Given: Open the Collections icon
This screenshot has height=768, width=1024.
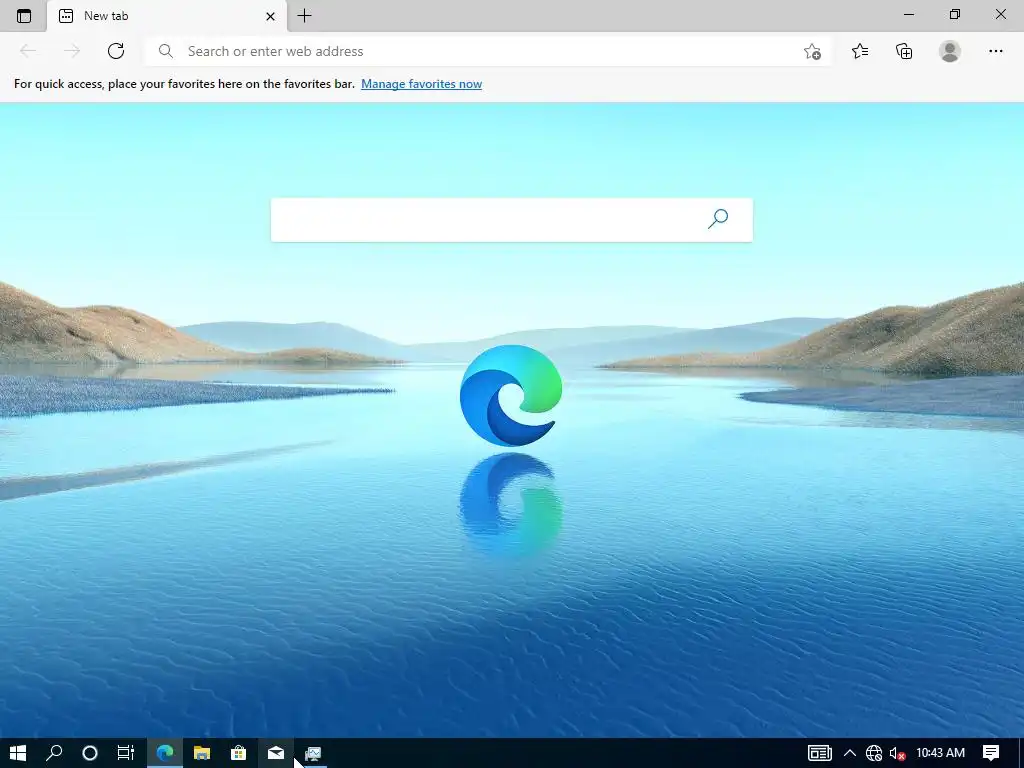Looking at the screenshot, I should (904, 51).
